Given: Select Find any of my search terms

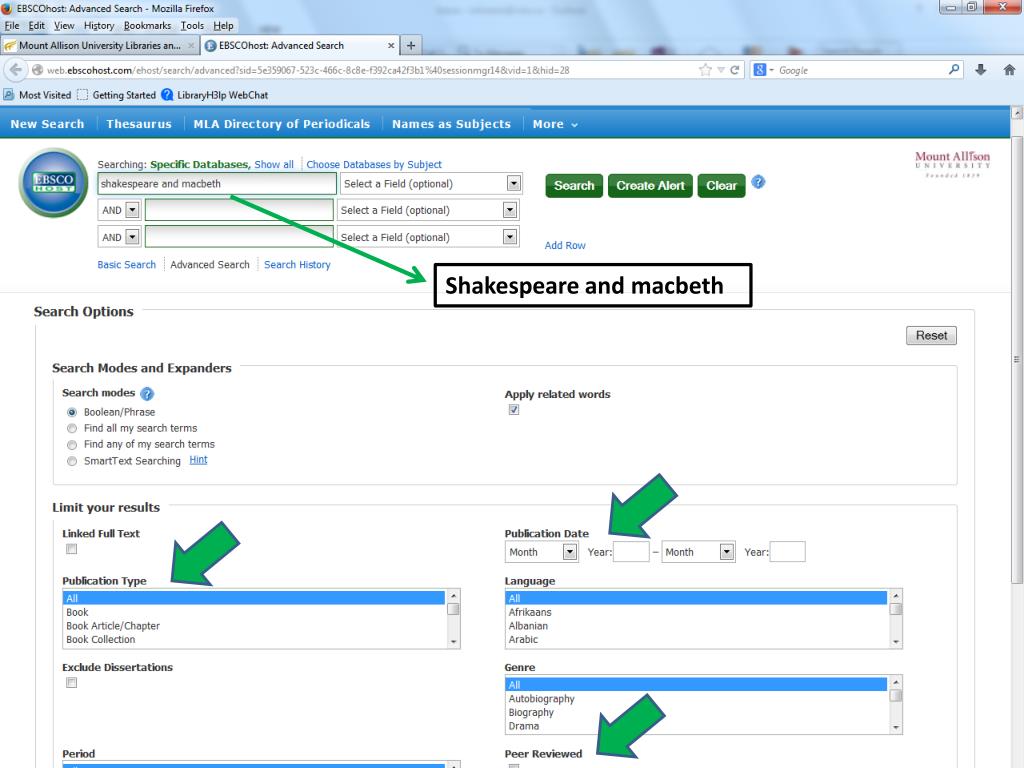Looking at the screenshot, I should [x=72, y=445].
